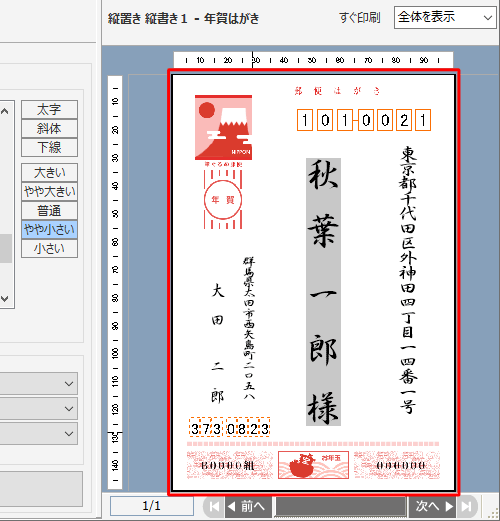Click the layout title 縦置き 縦書き1 - 年賀はがき
The height and width of the screenshot is (521, 500).
[x=184, y=19]
